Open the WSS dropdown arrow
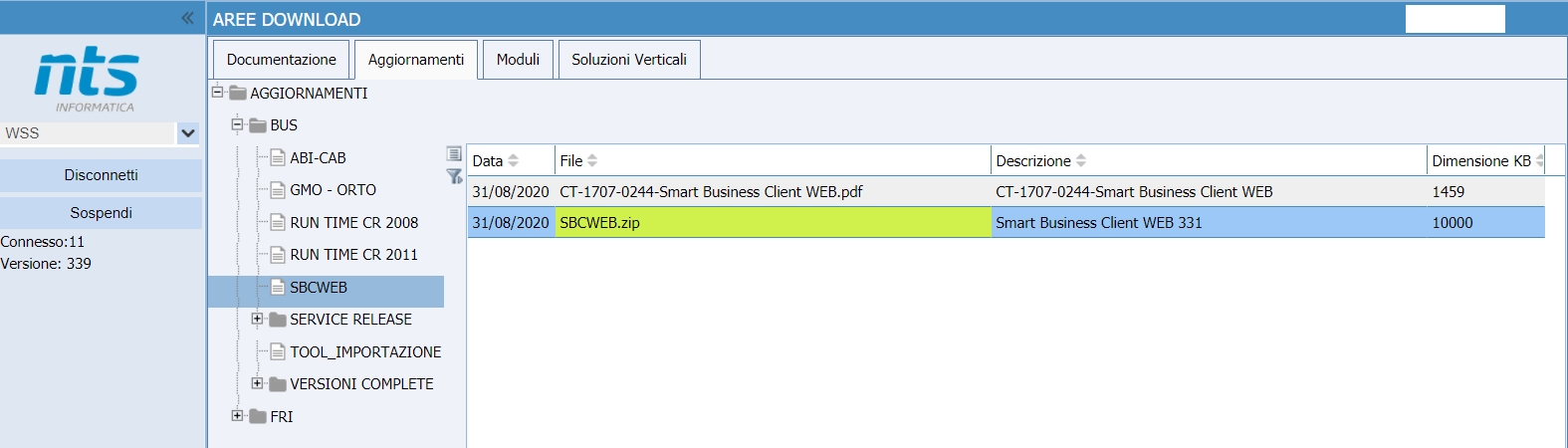 188,133
